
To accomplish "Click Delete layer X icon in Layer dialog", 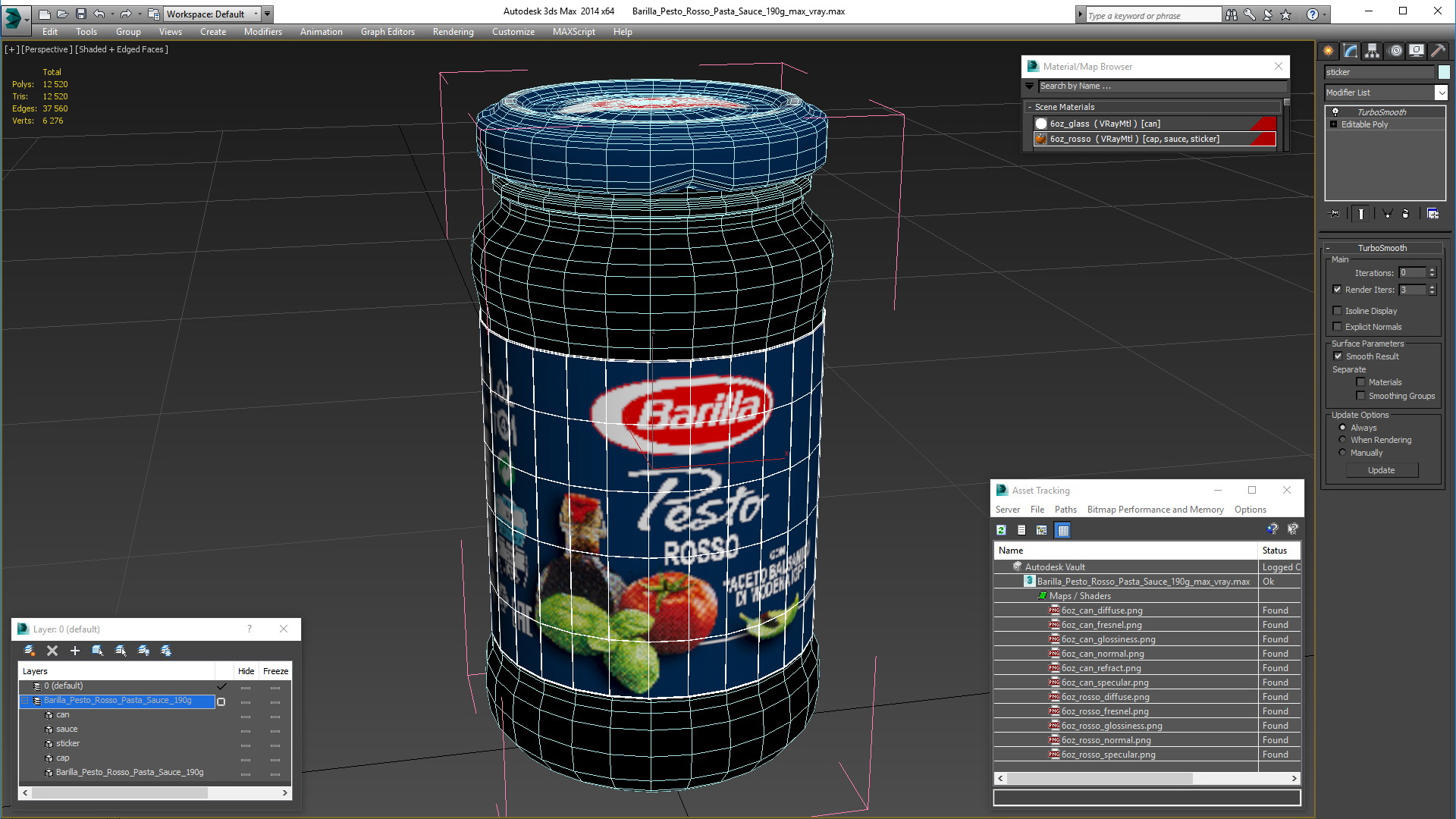I will (52, 651).
